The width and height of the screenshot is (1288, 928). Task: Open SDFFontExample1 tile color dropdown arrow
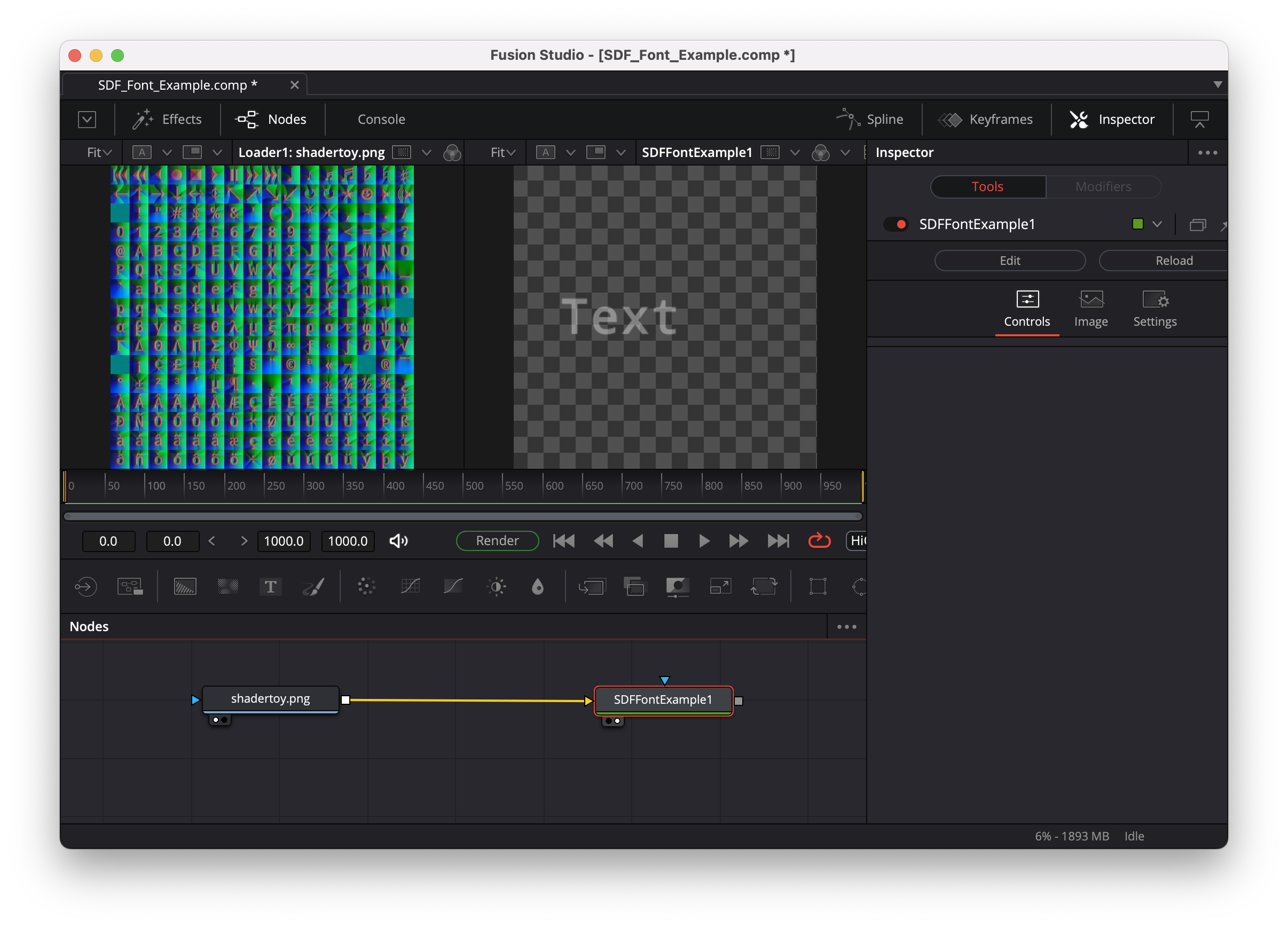pos(1157,224)
